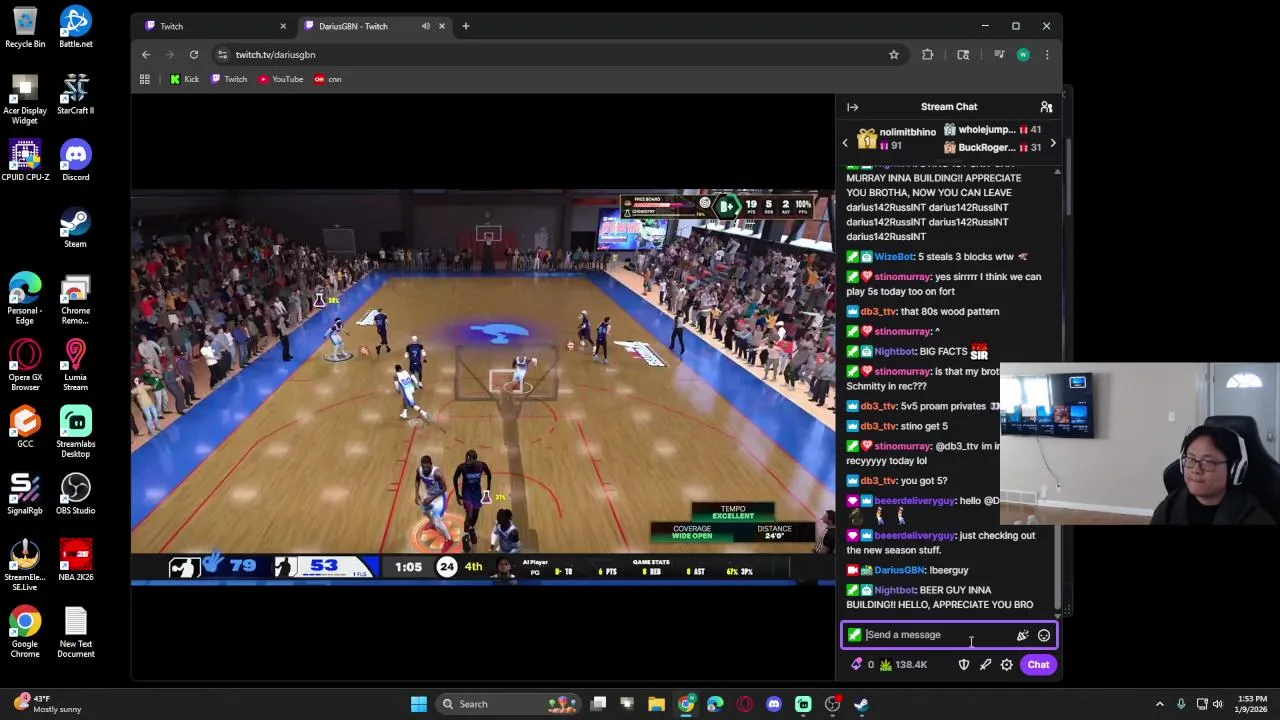Open the Steam desktop shortcut
The height and width of the screenshot is (720, 1280).
click(x=76, y=228)
